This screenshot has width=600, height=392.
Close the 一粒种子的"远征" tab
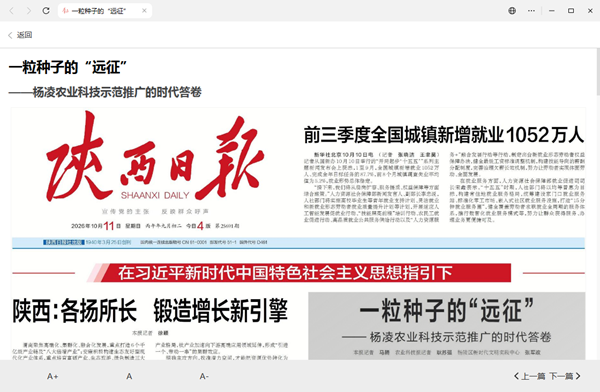point(144,11)
